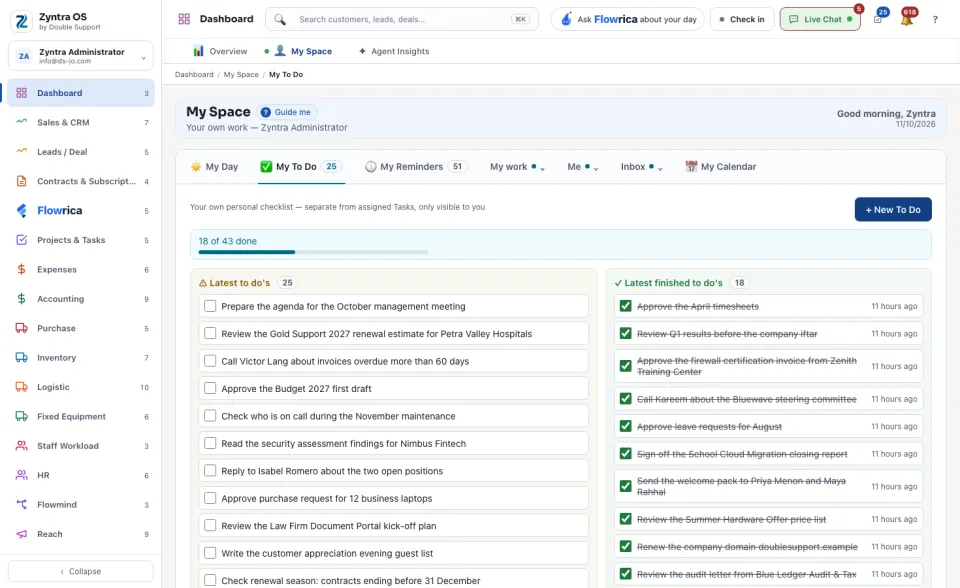The width and height of the screenshot is (960, 588).
Task: Open the Sales & CRM sidebar icon
Action: 21,122
